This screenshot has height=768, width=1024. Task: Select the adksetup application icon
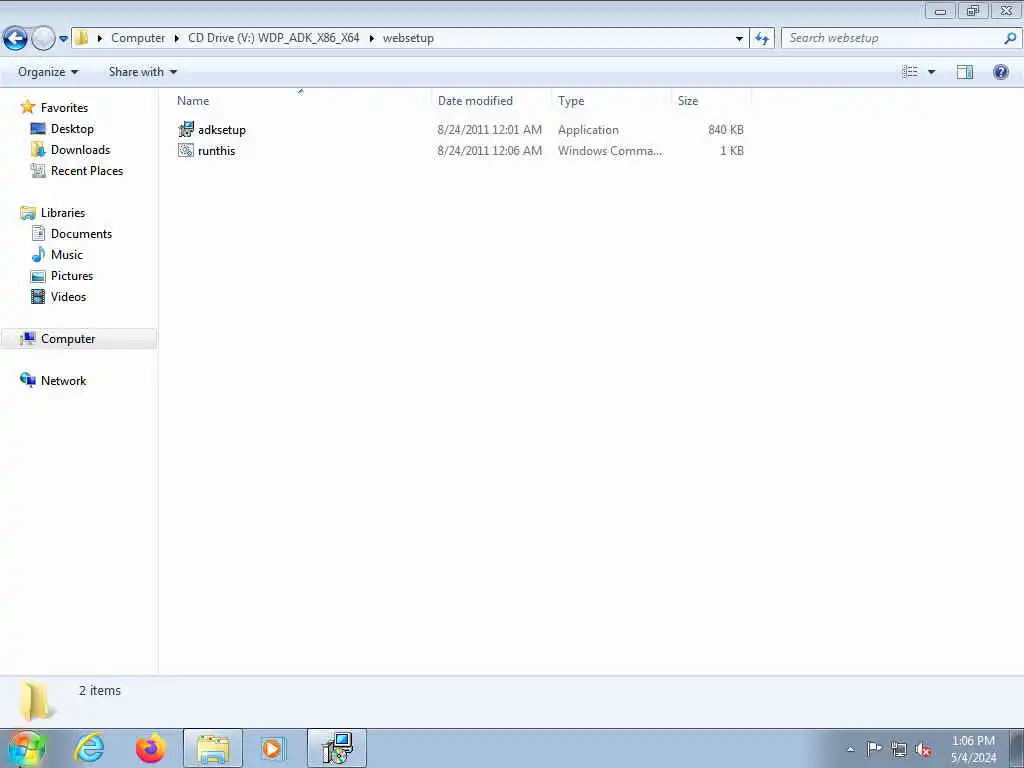[186, 129]
